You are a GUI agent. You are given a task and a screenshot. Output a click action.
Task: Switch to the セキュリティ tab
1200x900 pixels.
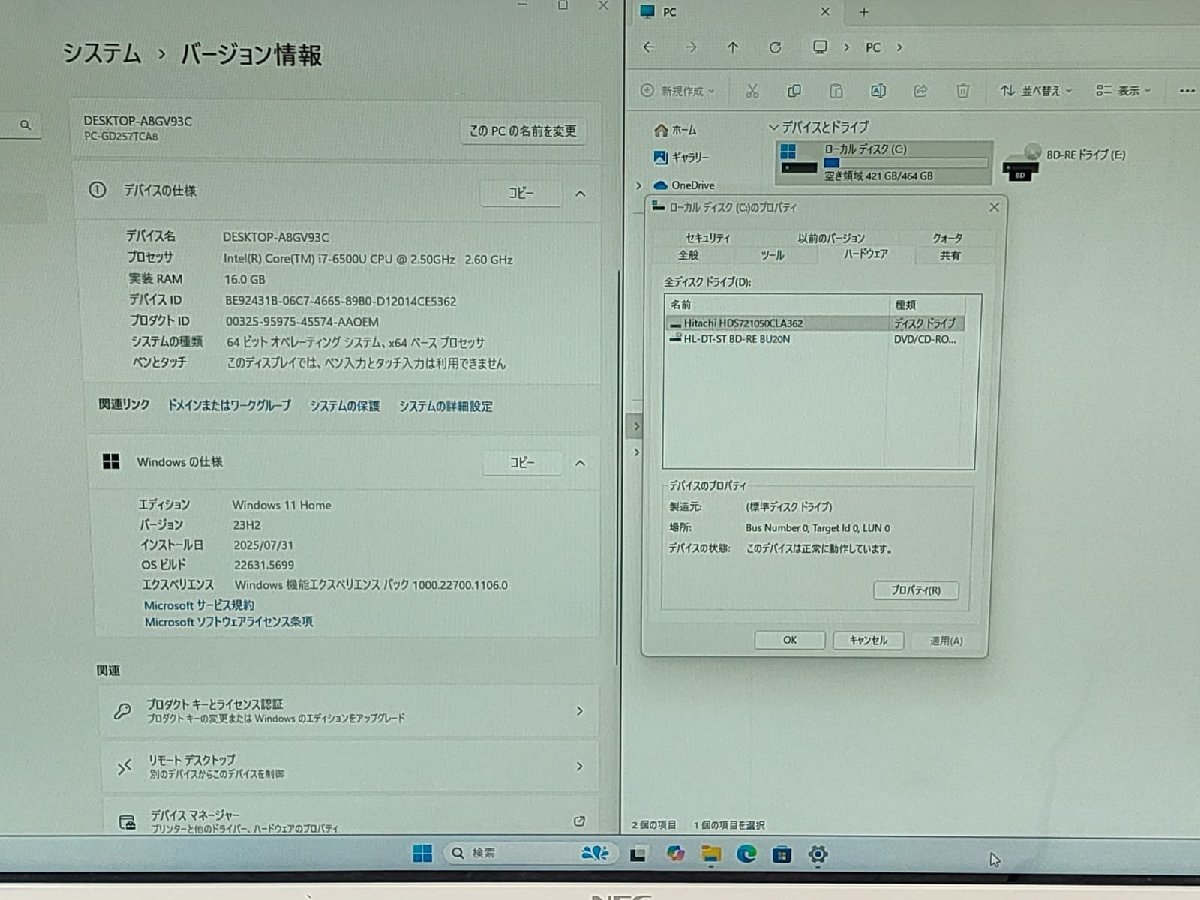point(708,238)
